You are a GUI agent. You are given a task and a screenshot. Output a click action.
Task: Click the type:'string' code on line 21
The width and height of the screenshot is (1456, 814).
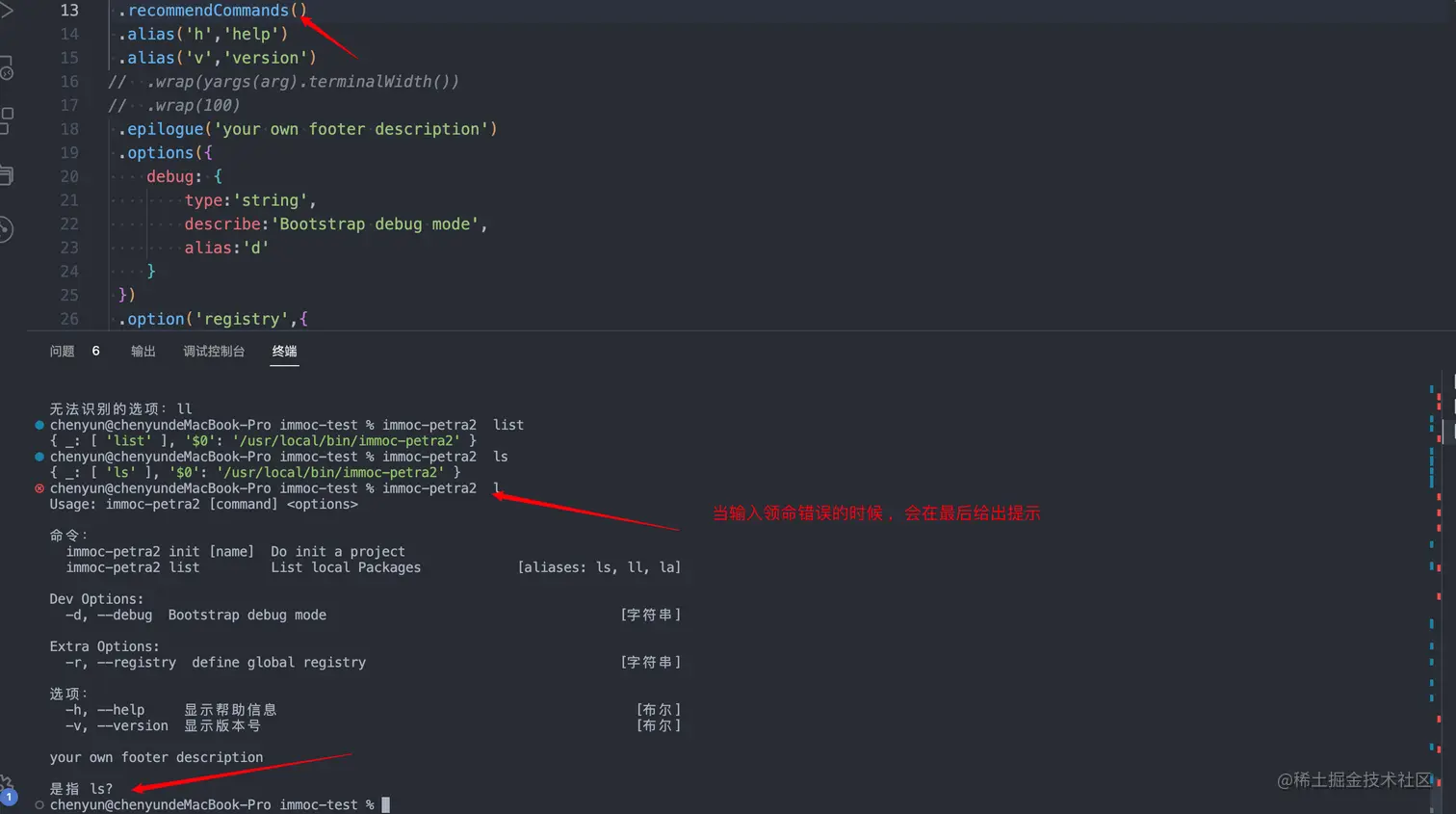(x=250, y=200)
